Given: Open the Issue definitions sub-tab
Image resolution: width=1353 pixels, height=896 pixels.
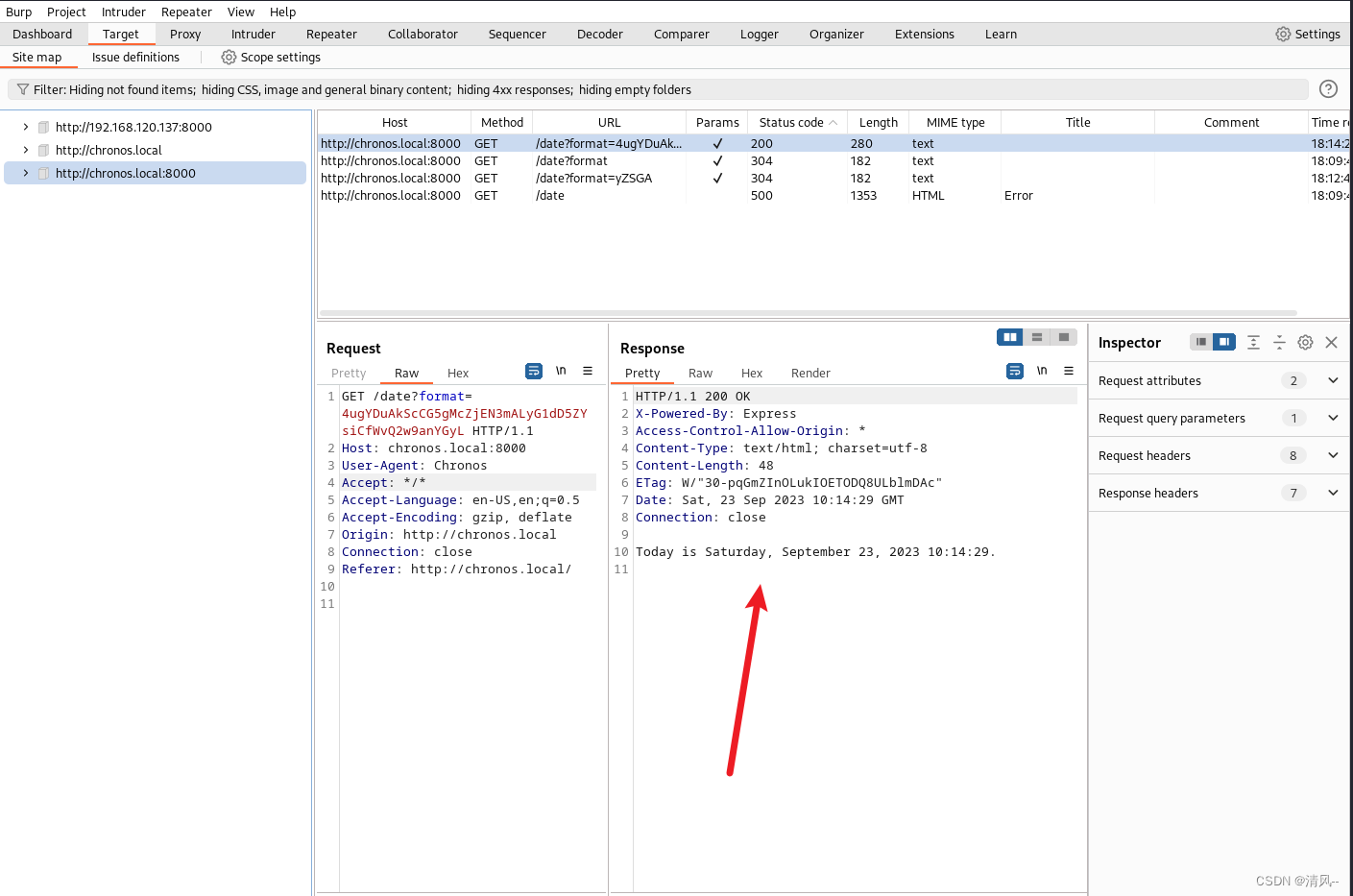Looking at the screenshot, I should (x=135, y=58).
